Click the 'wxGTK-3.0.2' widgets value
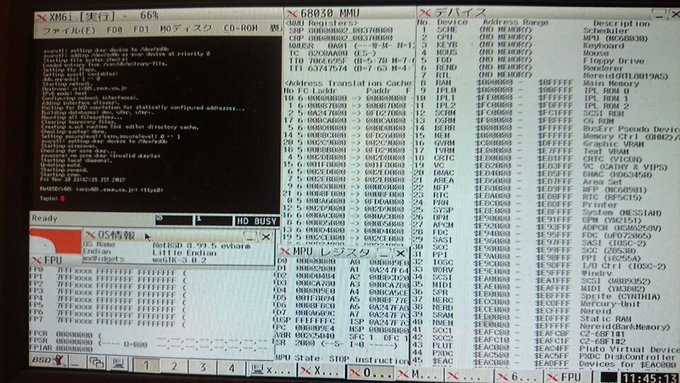 click(179, 260)
